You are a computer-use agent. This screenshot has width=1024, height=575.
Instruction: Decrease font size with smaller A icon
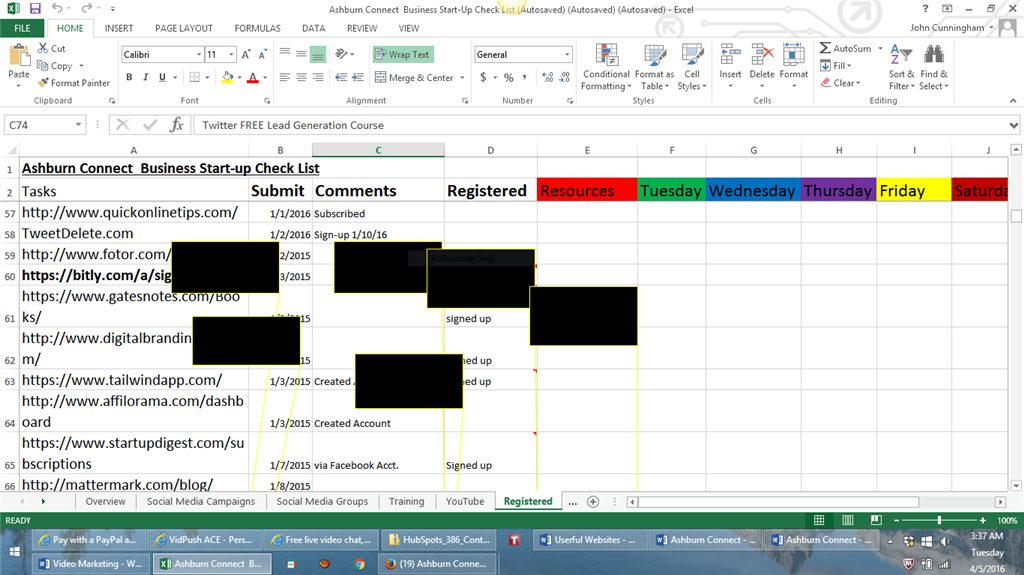point(263,55)
